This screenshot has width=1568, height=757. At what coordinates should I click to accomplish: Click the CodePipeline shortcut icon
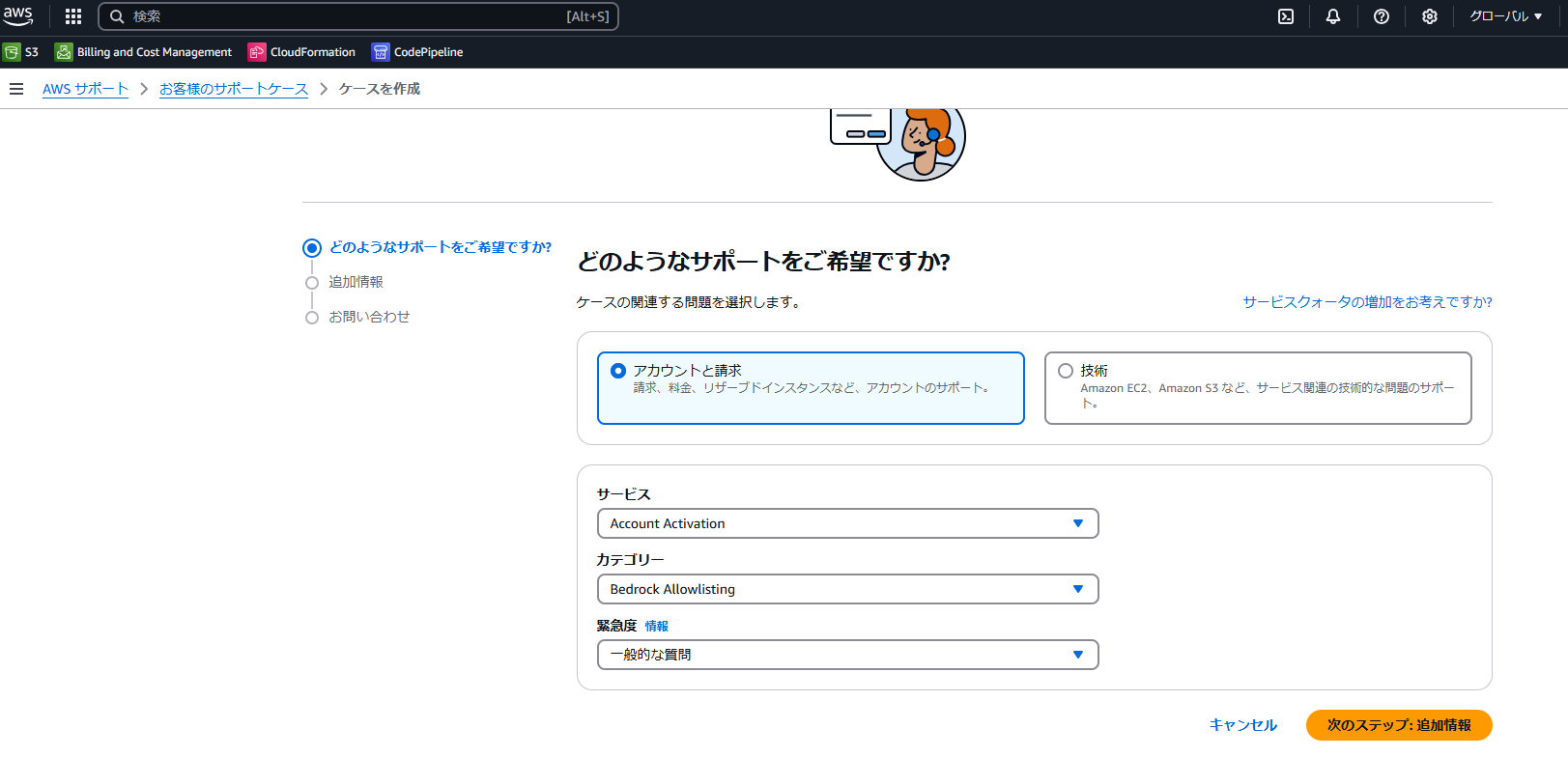point(381,52)
